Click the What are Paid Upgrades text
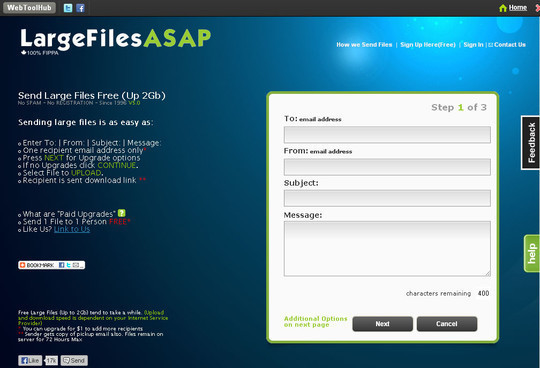Image resolution: width=540 pixels, height=368 pixels. [x=69, y=214]
